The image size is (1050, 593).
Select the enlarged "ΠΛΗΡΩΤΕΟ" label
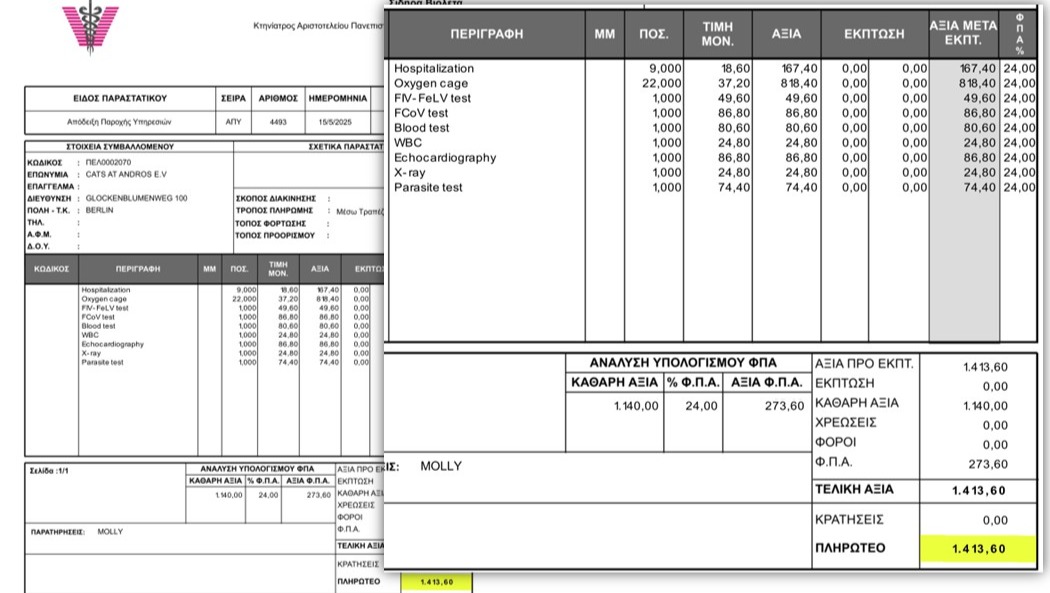850,548
